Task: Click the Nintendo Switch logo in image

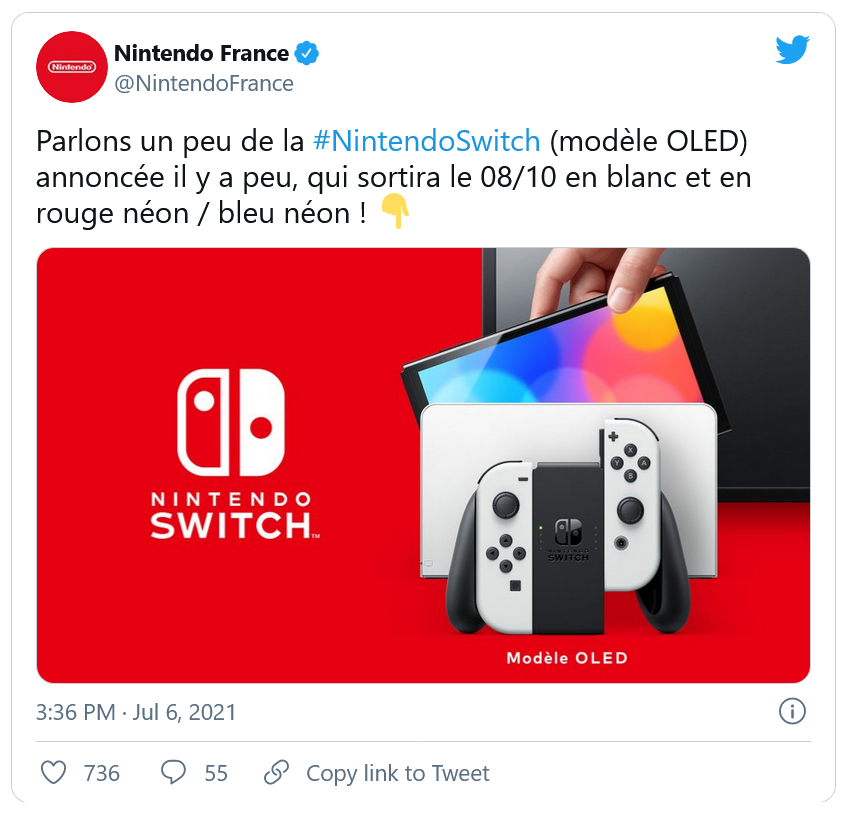Action: tap(235, 454)
